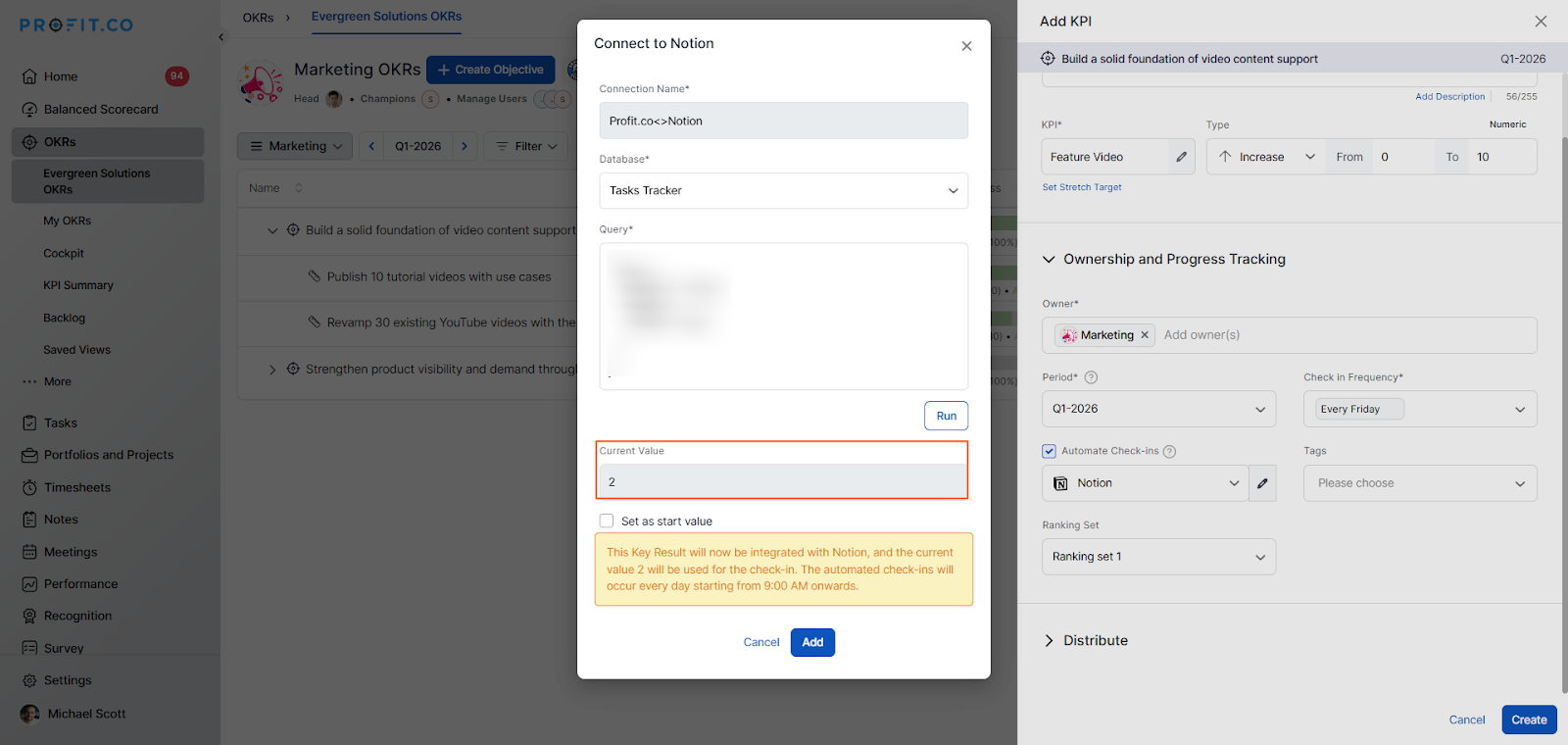The width and height of the screenshot is (1568, 745).
Task: Edit the Notion connection pencil icon
Action: coord(1262,483)
